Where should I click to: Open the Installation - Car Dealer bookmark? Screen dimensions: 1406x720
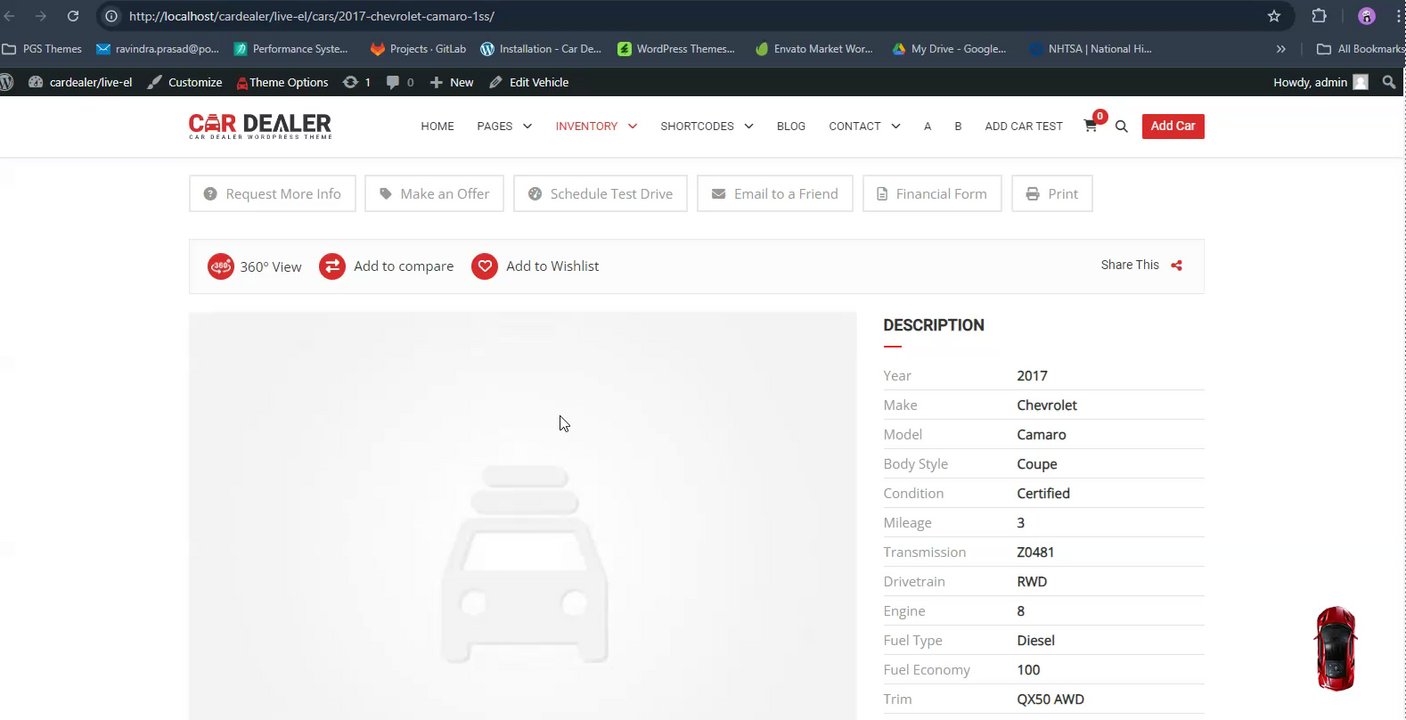541,48
